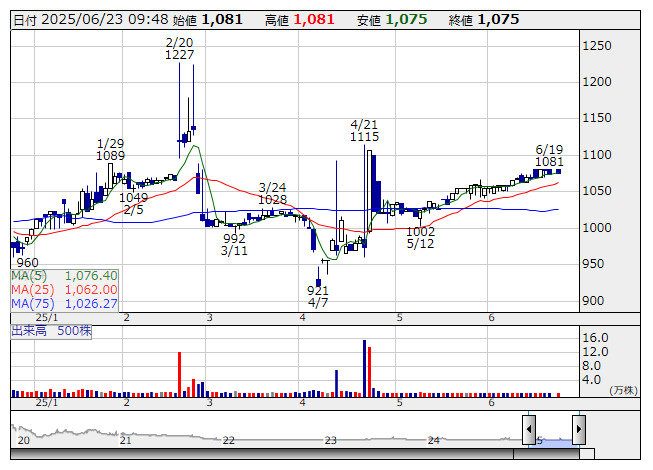This screenshot has width=653, height=470.
Task: Click the 出来高 500株 volume label
Action: (51, 331)
